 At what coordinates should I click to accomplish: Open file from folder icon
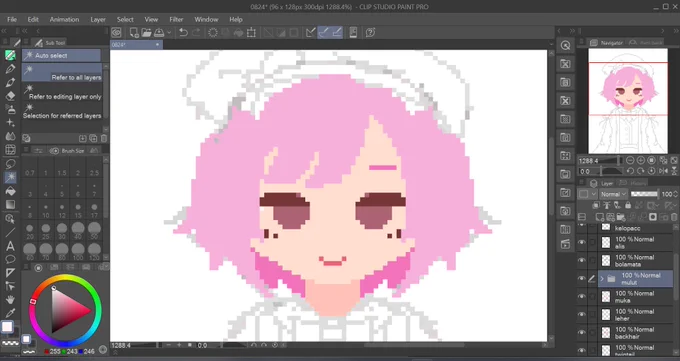(146, 33)
